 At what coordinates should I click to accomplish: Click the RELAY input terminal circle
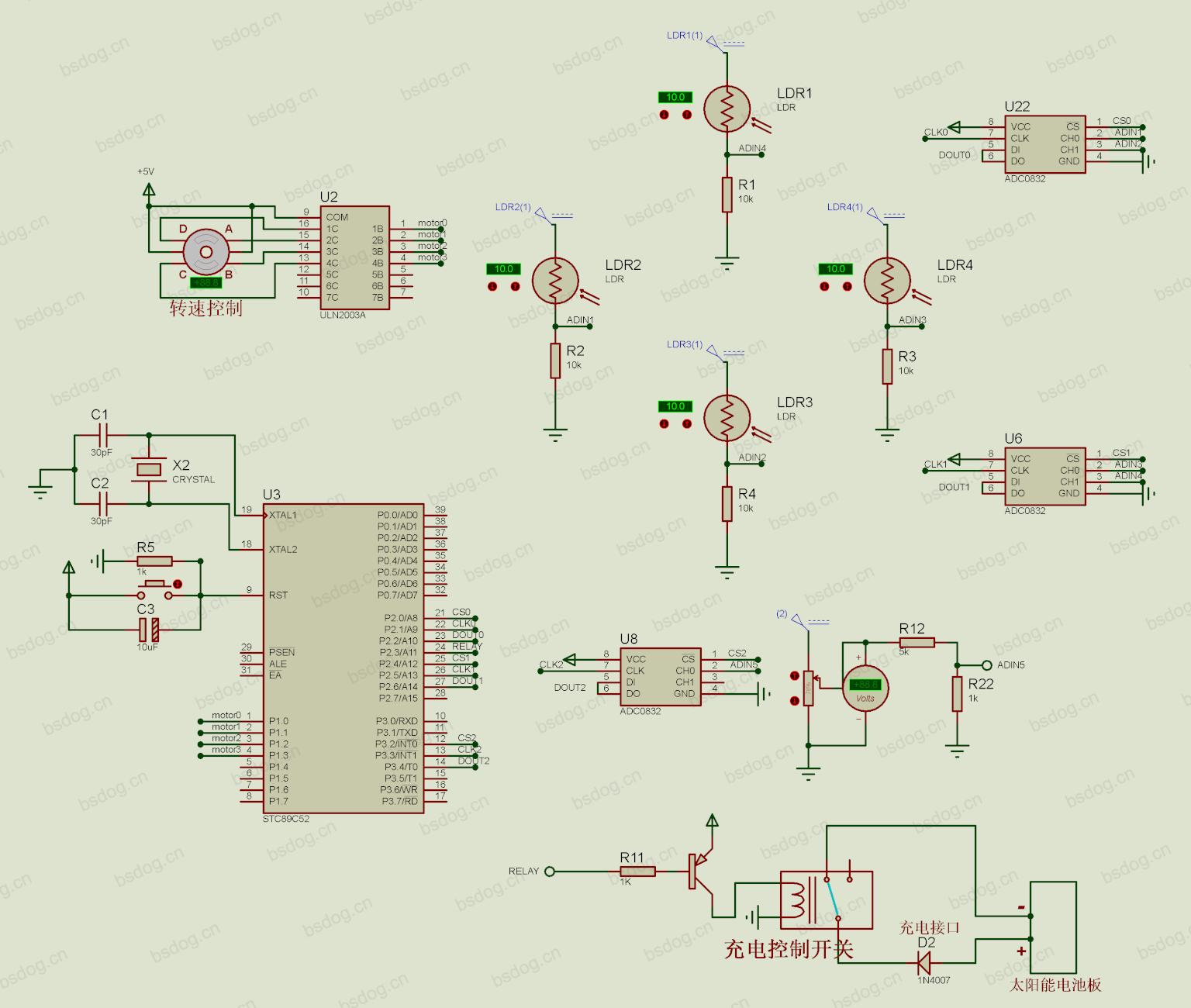550,872
